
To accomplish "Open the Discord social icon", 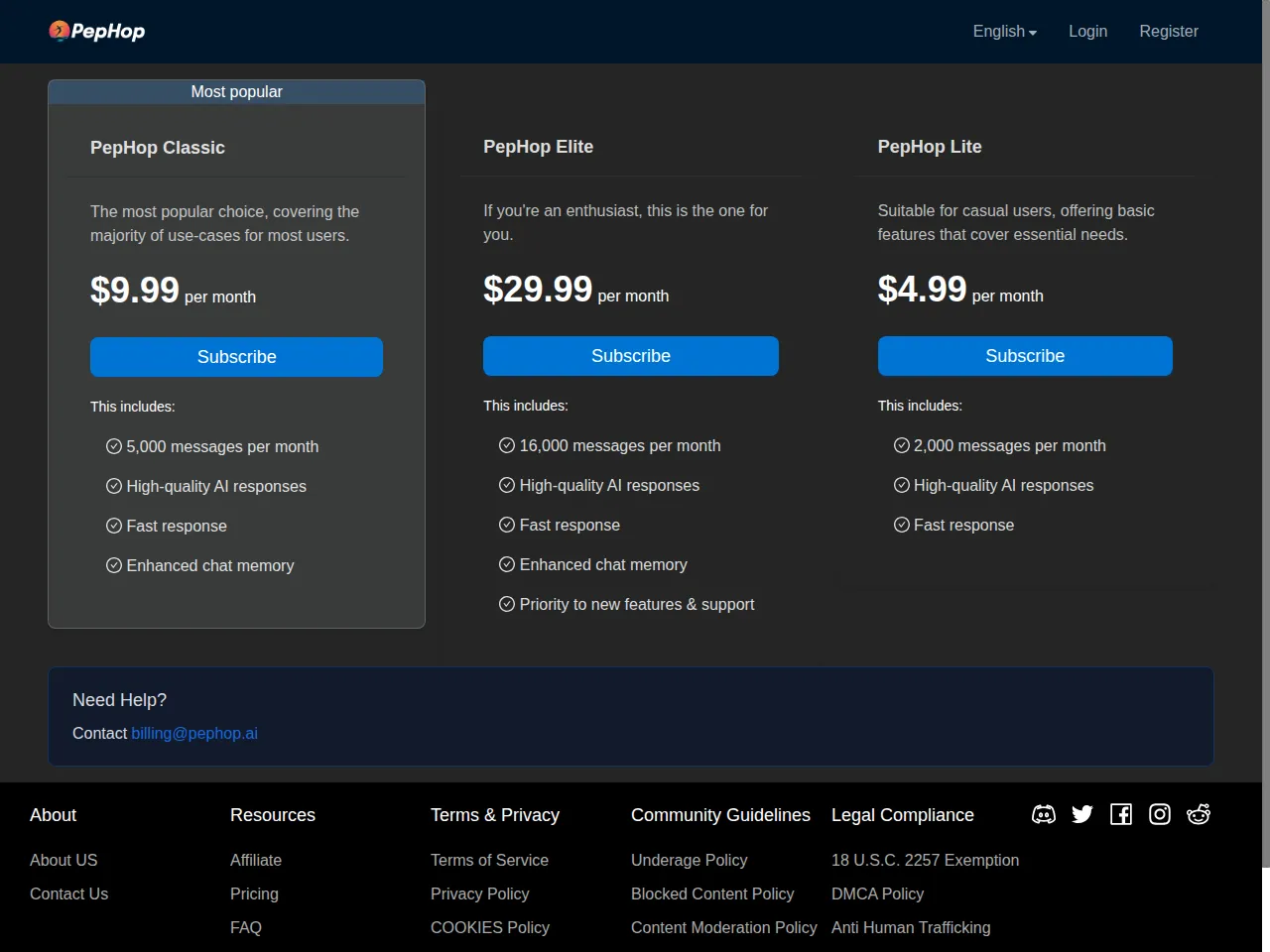I will pos(1044,814).
